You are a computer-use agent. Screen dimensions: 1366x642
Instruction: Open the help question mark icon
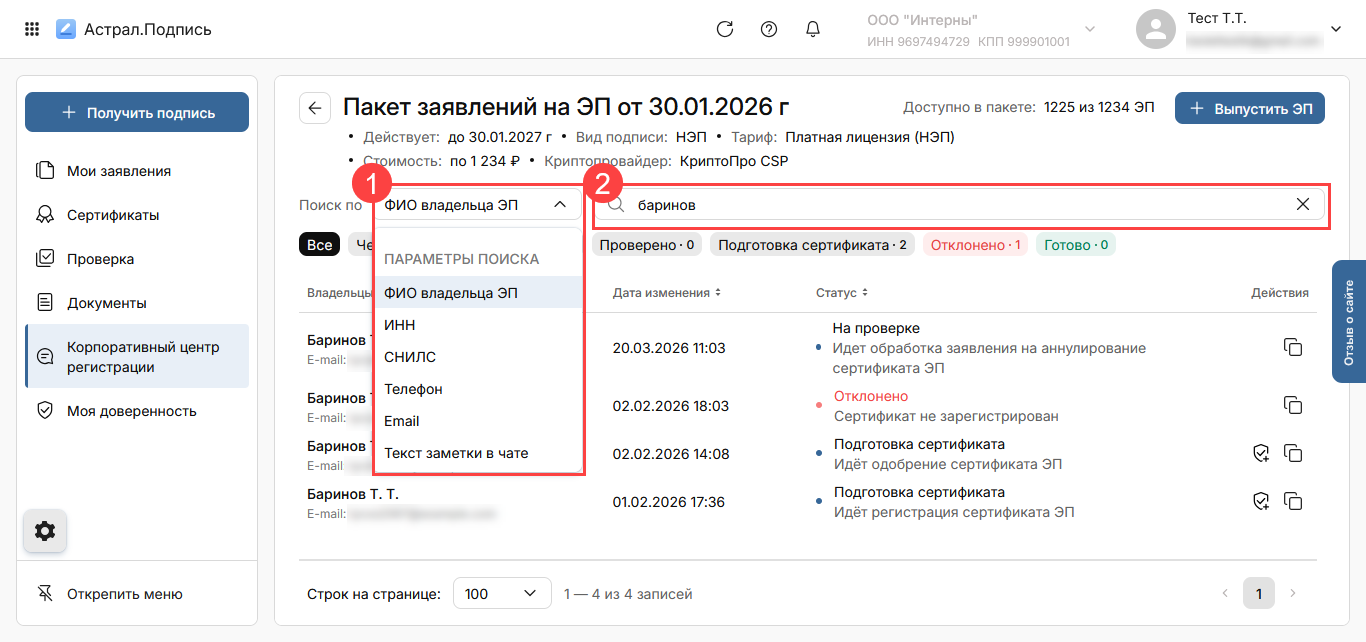coord(769,29)
